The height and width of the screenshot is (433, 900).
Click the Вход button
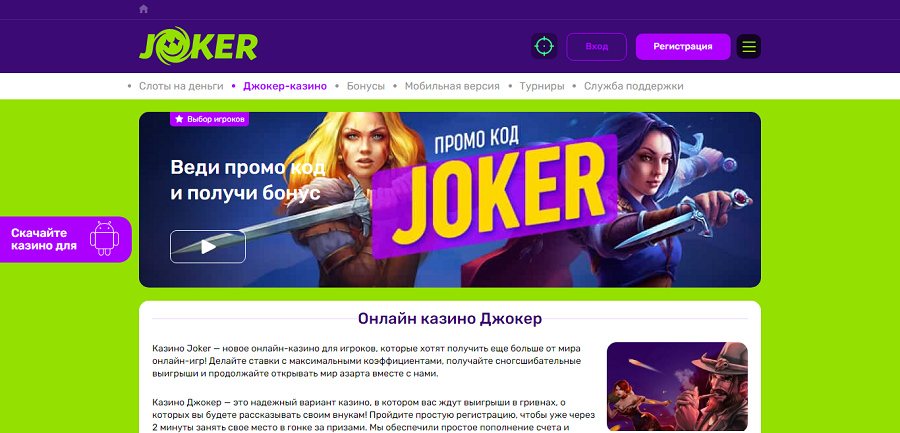[596, 47]
